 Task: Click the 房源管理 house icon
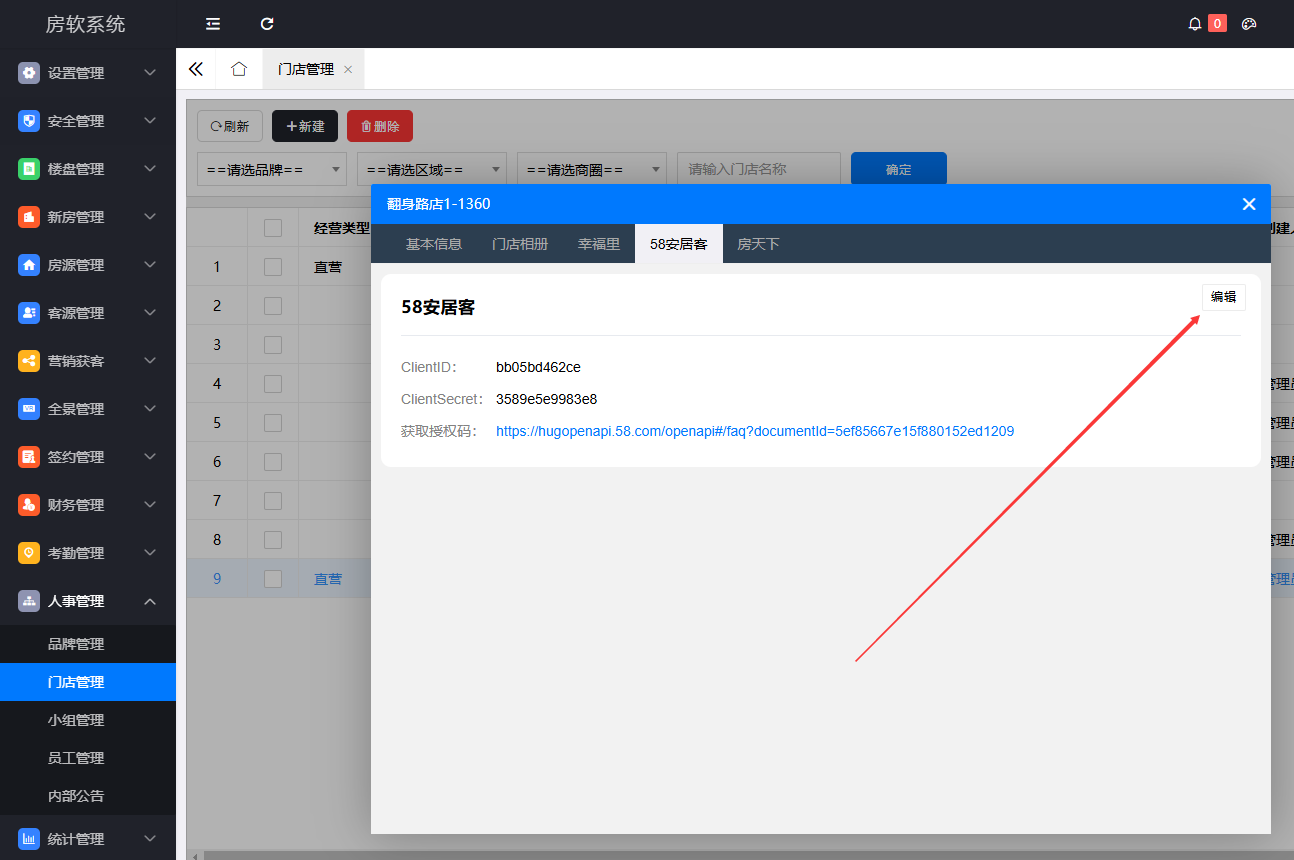(29, 265)
